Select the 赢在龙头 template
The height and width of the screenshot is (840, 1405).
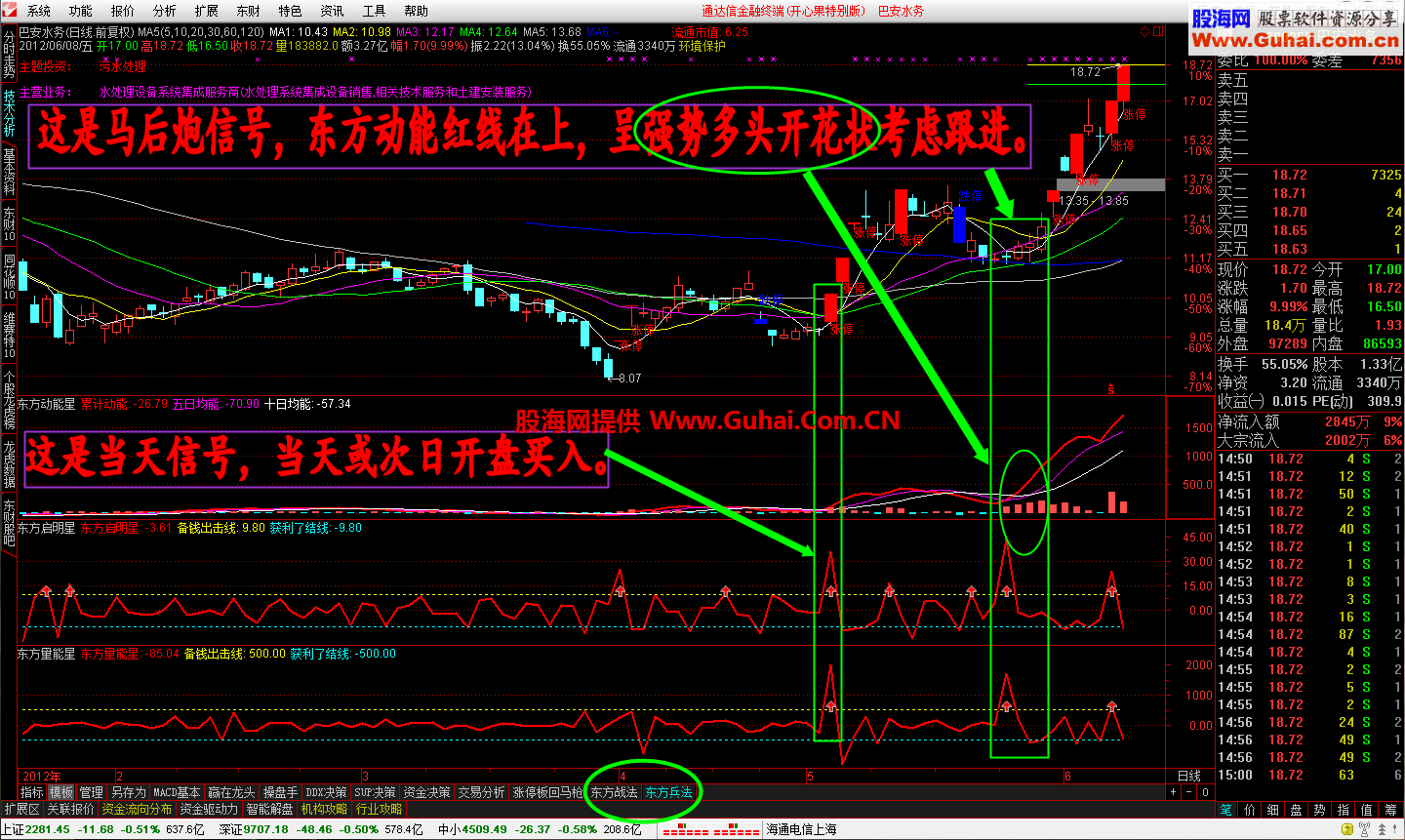(x=231, y=792)
